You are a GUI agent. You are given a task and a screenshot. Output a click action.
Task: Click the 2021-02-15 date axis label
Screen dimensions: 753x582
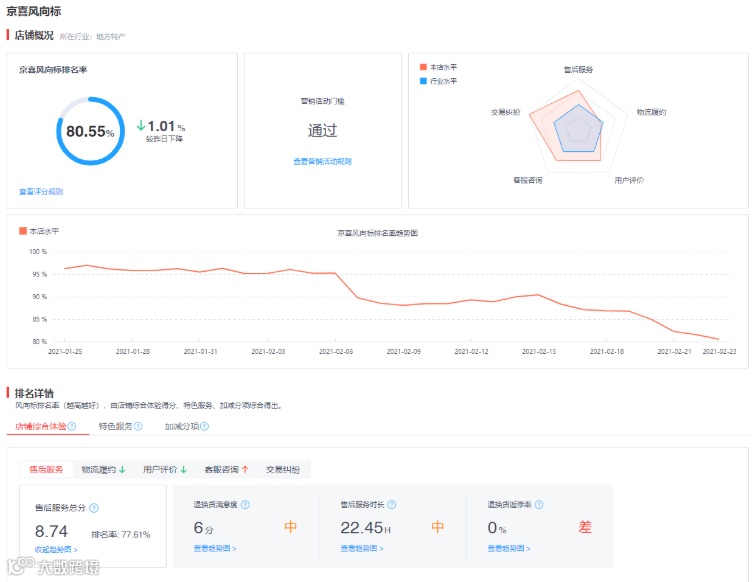539,352
